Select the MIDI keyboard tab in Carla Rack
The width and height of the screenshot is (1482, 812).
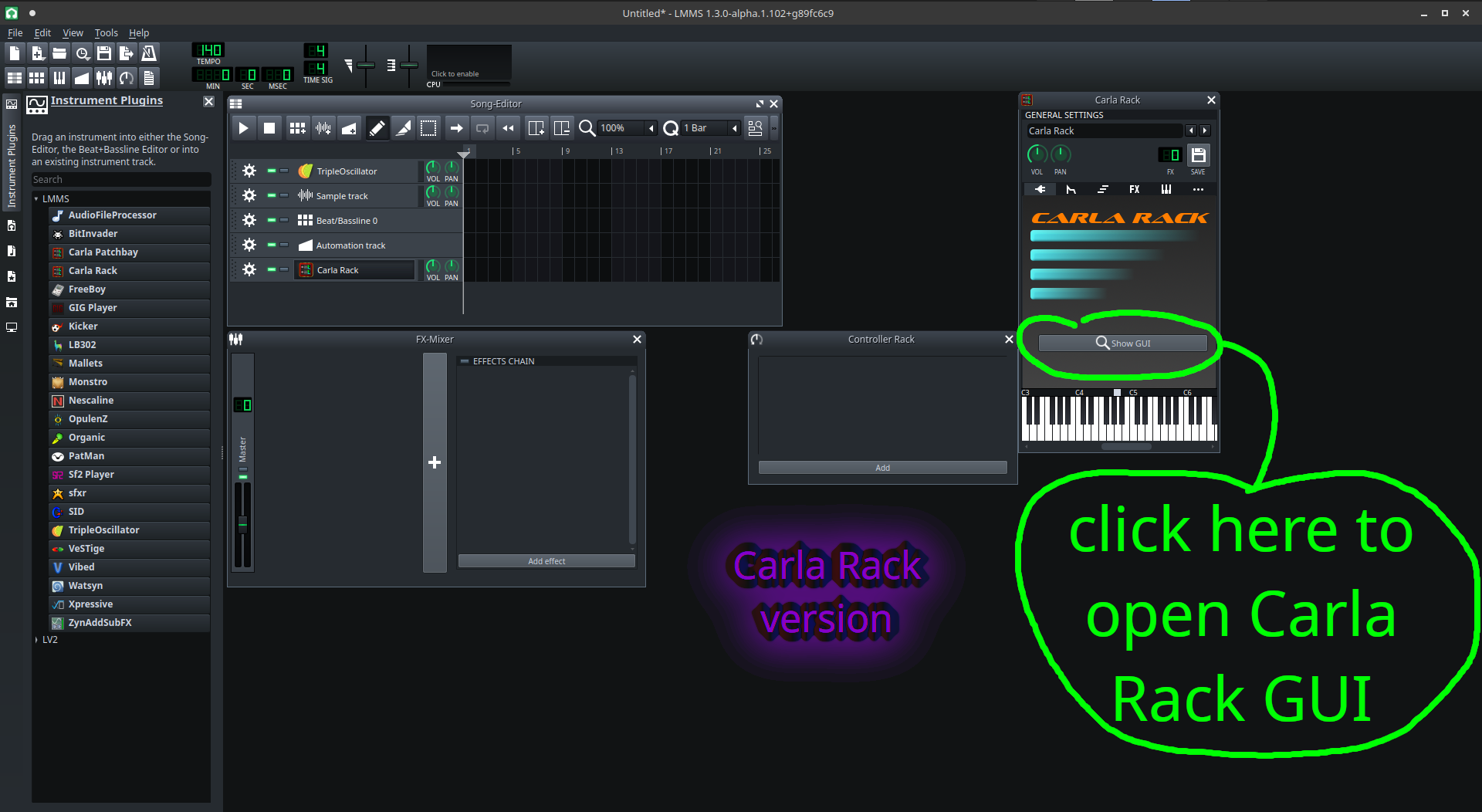click(x=1166, y=189)
